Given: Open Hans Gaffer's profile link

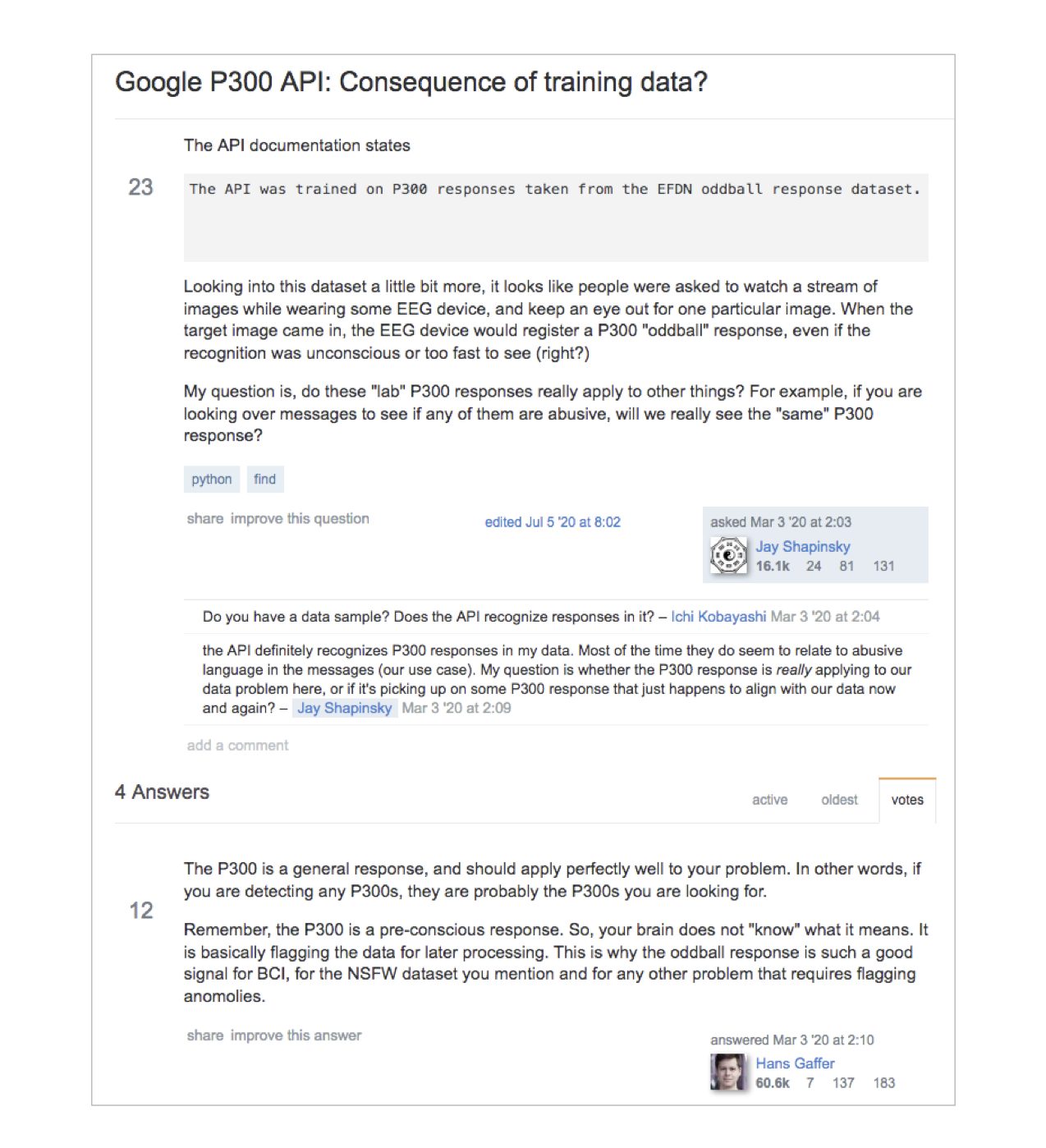Looking at the screenshot, I should click(795, 1063).
